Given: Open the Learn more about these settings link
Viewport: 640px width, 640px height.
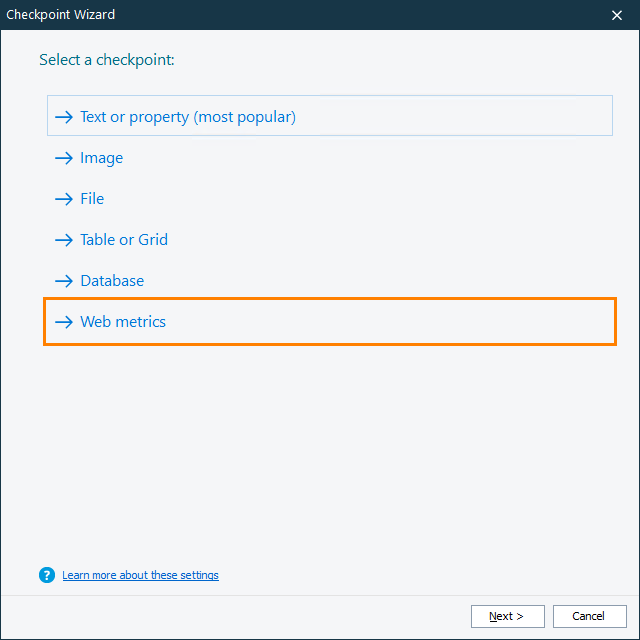Looking at the screenshot, I should (x=140, y=575).
